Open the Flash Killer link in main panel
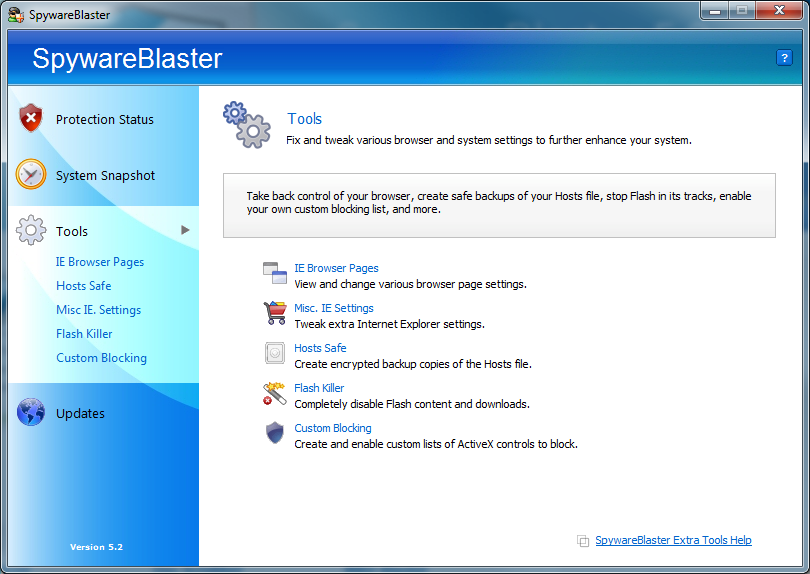This screenshot has width=810, height=574. click(x=319, y=388)
